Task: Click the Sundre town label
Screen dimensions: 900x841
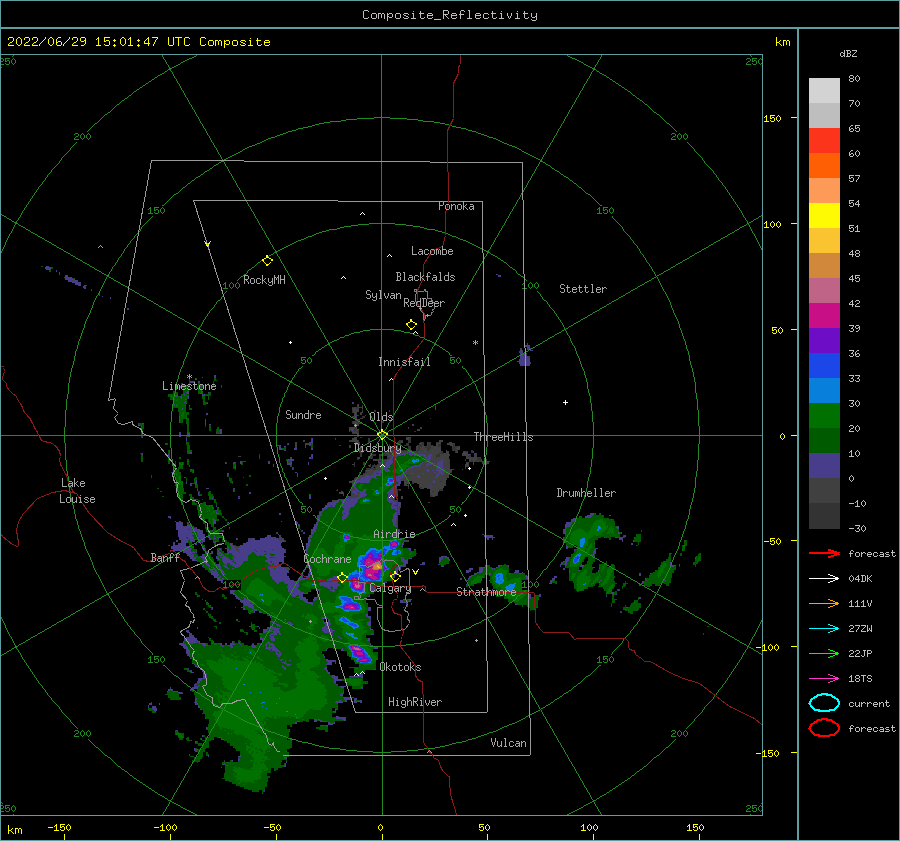Action: point(303,415)
